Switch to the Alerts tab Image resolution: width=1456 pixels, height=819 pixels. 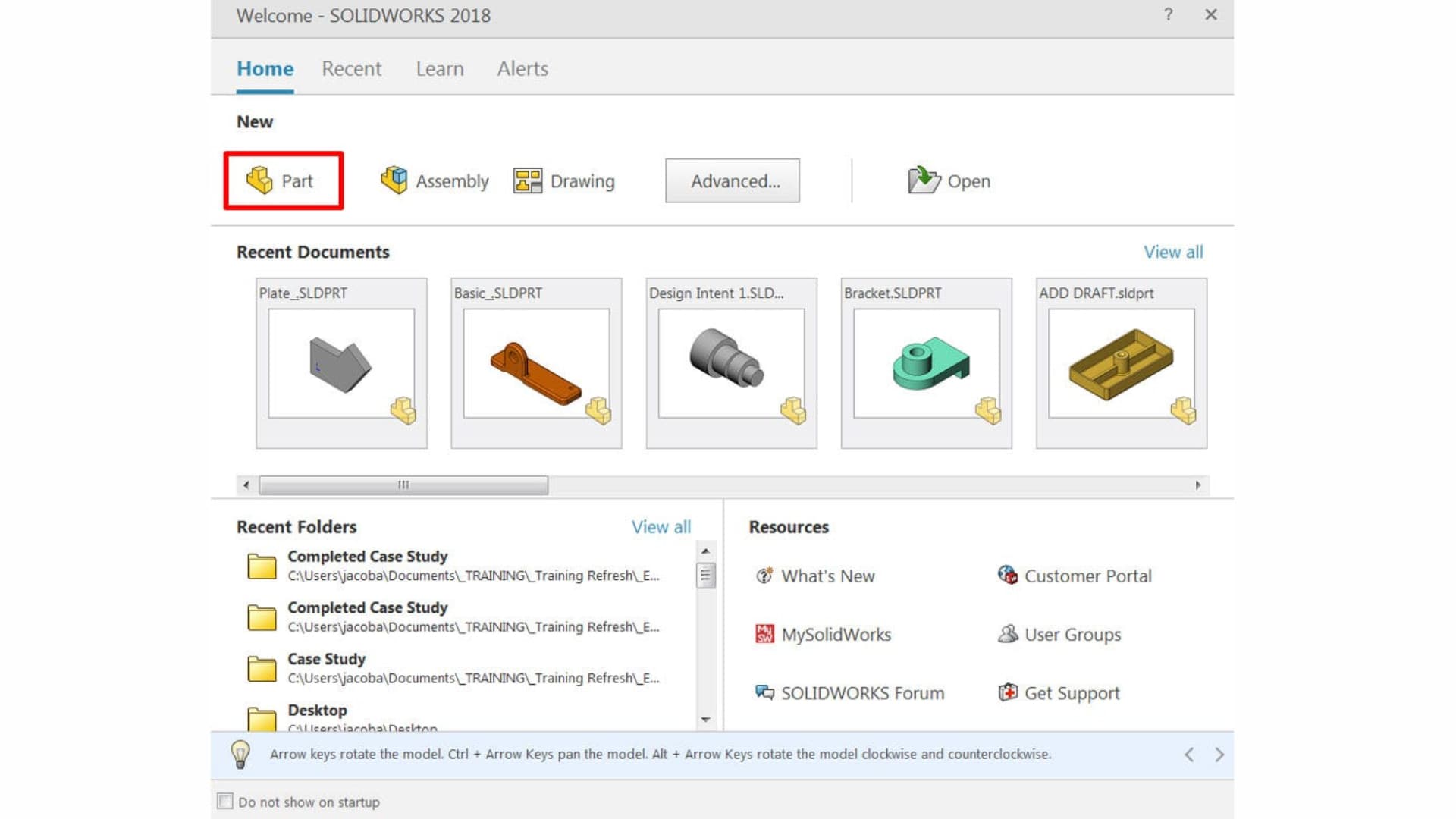(522, 68)
